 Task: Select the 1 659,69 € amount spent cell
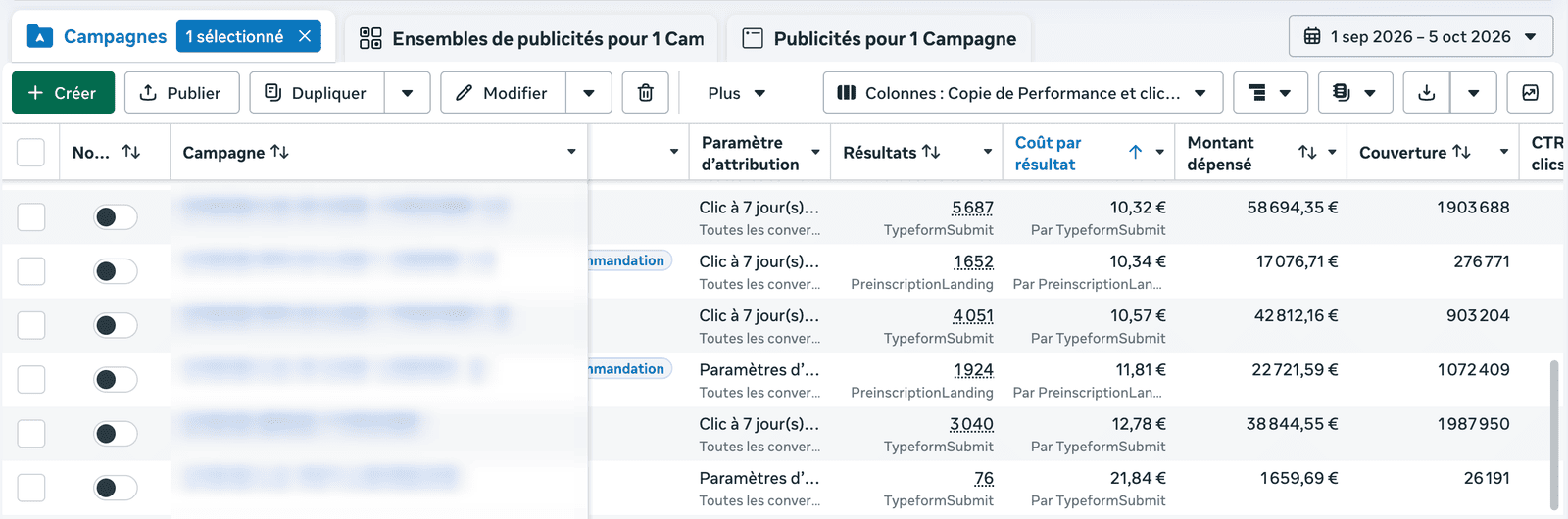click(1299, 478)
